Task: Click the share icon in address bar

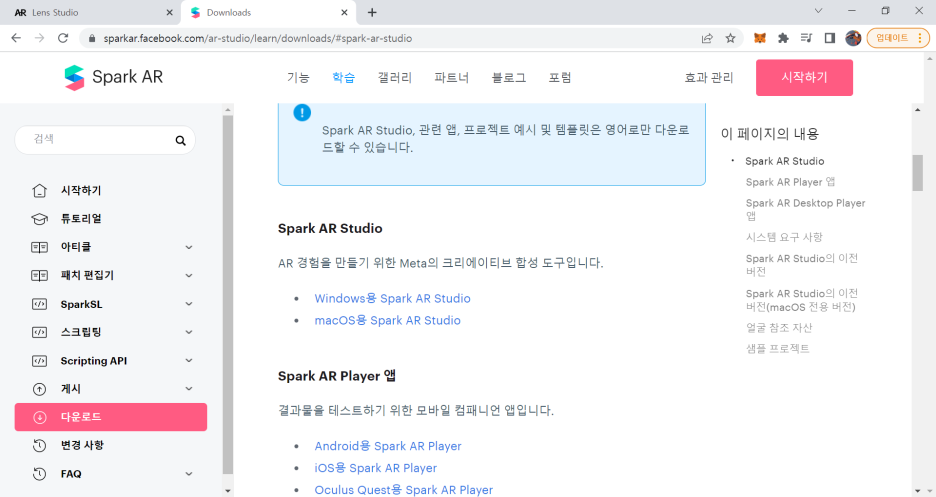Action: 707,38
